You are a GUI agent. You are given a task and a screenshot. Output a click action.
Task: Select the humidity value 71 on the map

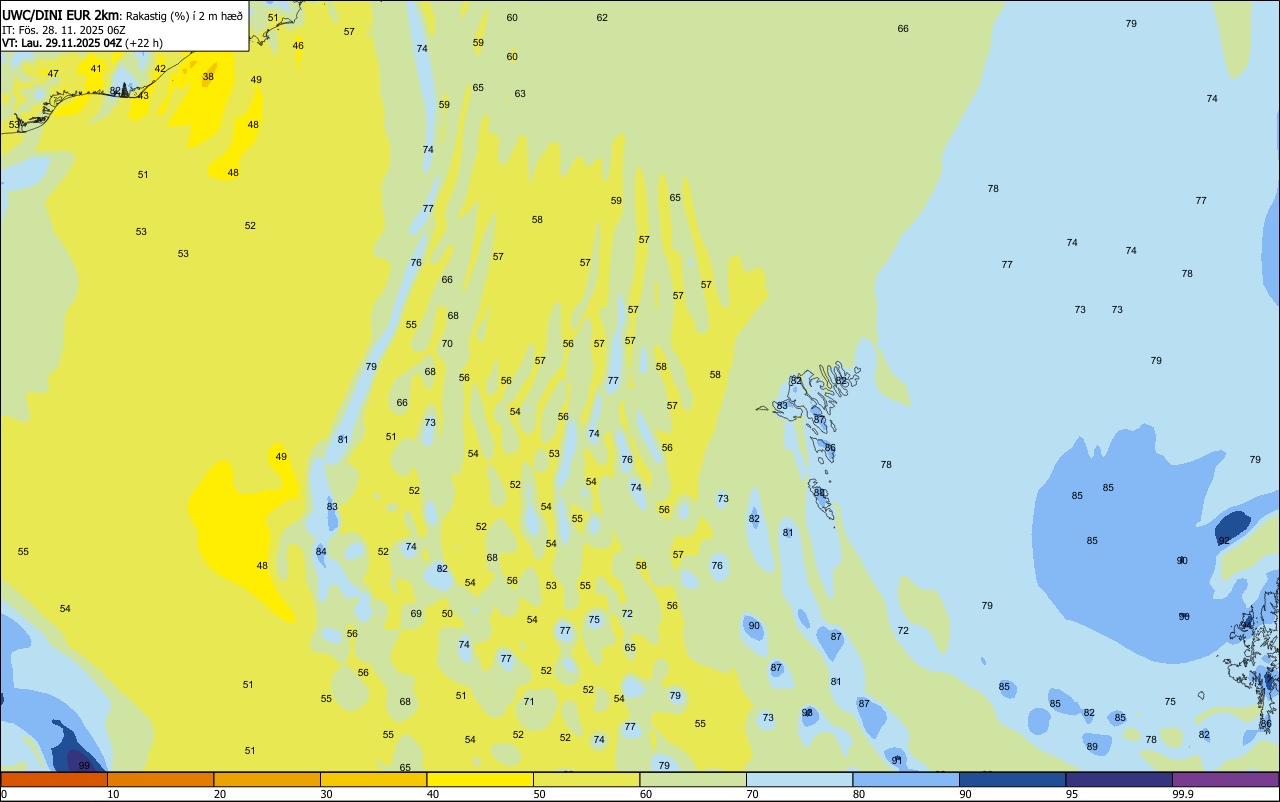(x=529, y=702)
